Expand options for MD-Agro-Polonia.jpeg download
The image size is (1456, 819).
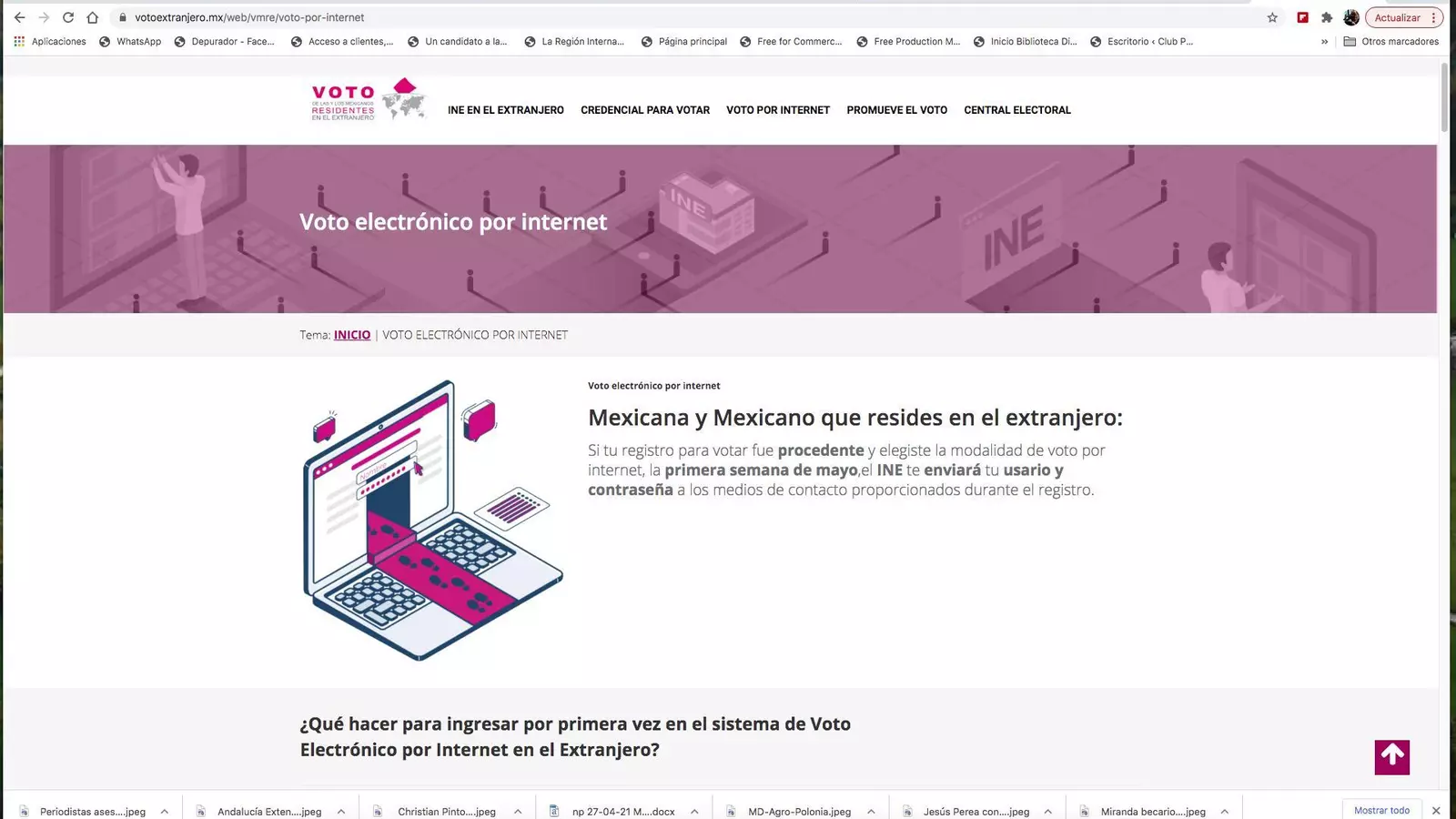[871, 811]
